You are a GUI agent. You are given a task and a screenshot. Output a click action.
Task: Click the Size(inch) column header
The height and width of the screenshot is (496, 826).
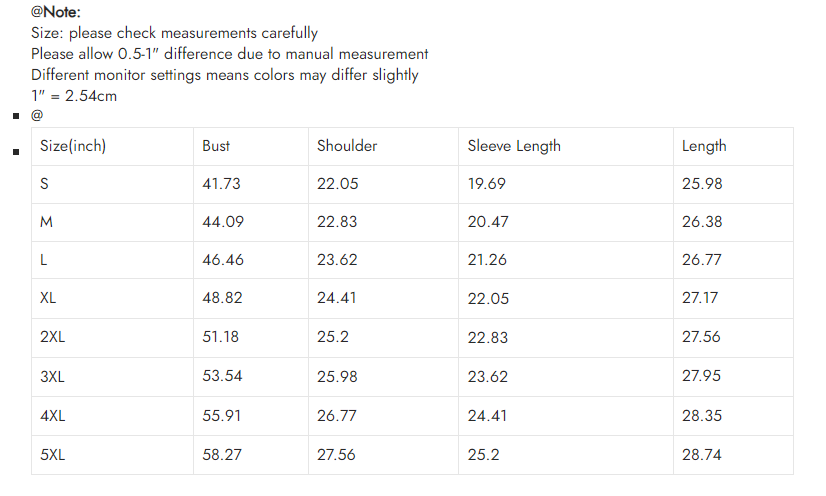(73, 146)
